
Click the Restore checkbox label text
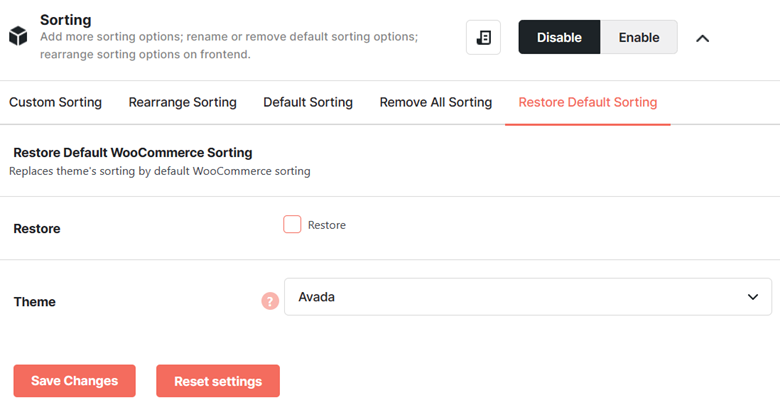pos(326,225)
